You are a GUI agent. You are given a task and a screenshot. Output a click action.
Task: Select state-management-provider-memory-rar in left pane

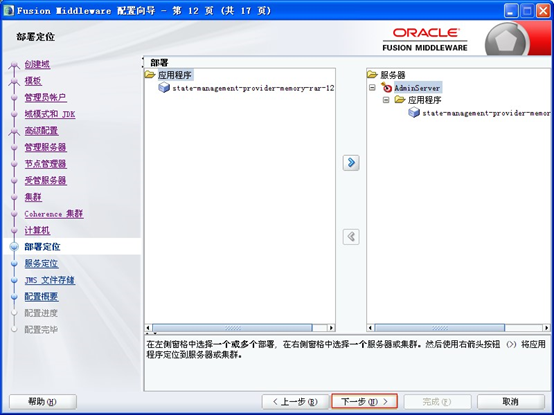tap(253, 88)
